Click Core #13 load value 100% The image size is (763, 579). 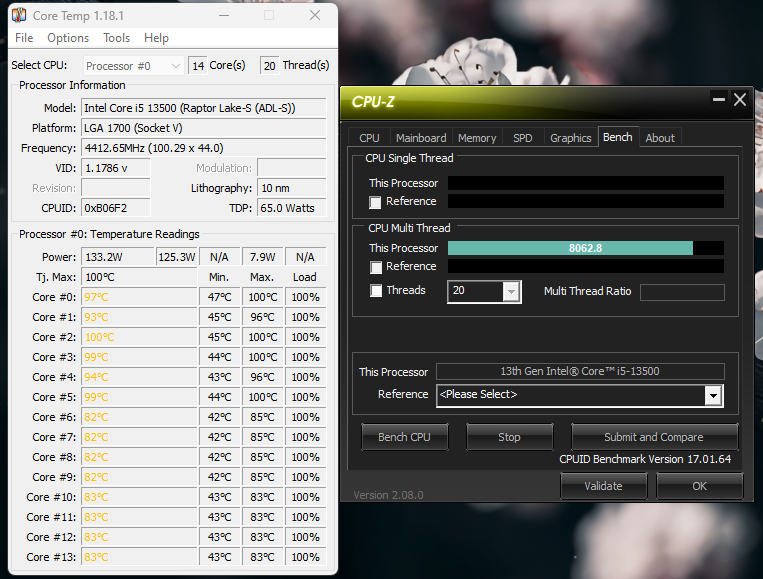[306, 557]
